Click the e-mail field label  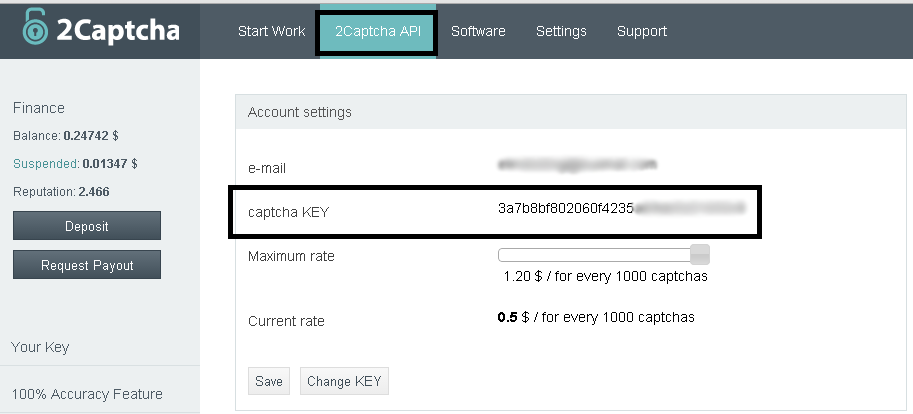click(267, 168)
